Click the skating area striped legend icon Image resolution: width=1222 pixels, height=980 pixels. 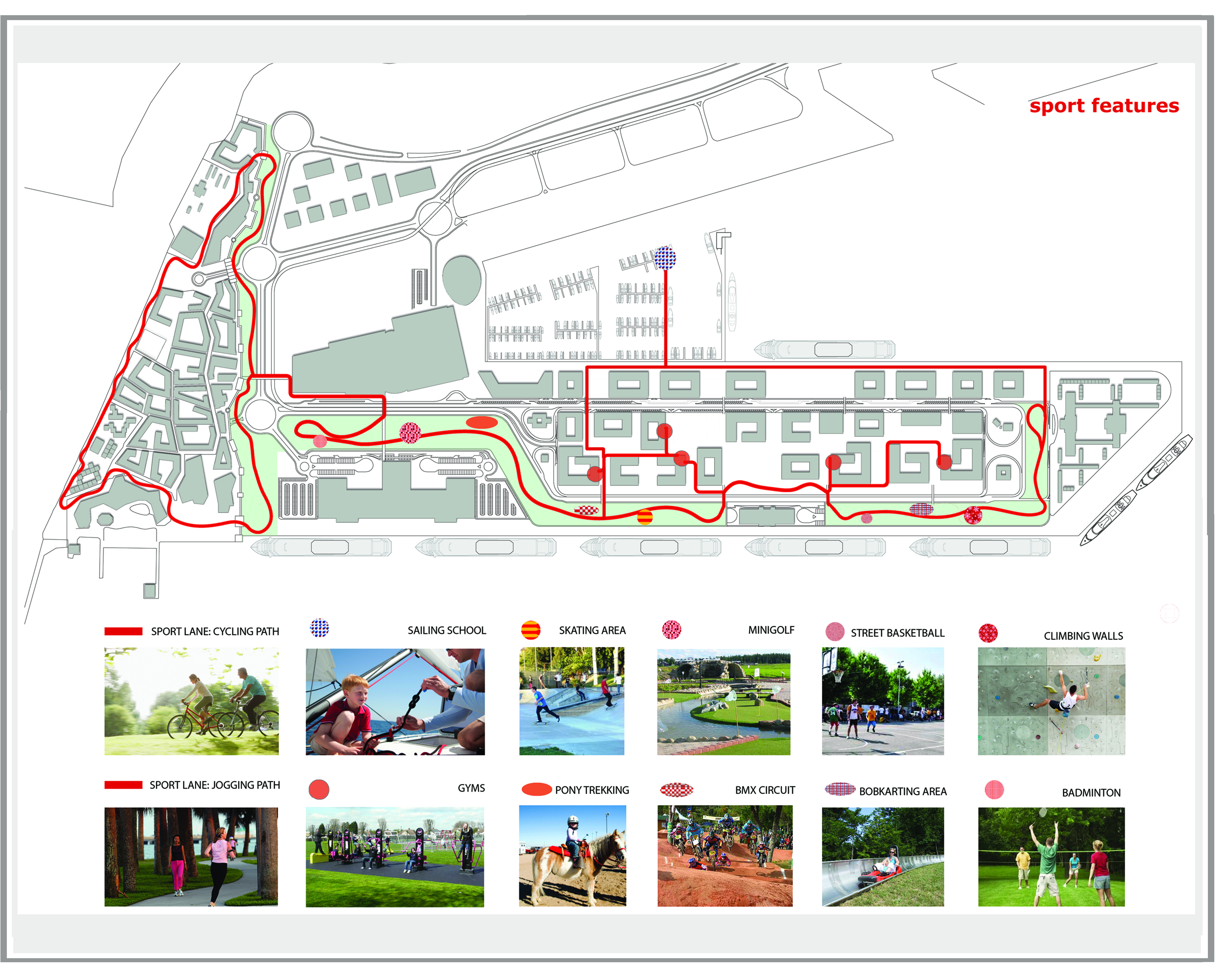[531, 630]
